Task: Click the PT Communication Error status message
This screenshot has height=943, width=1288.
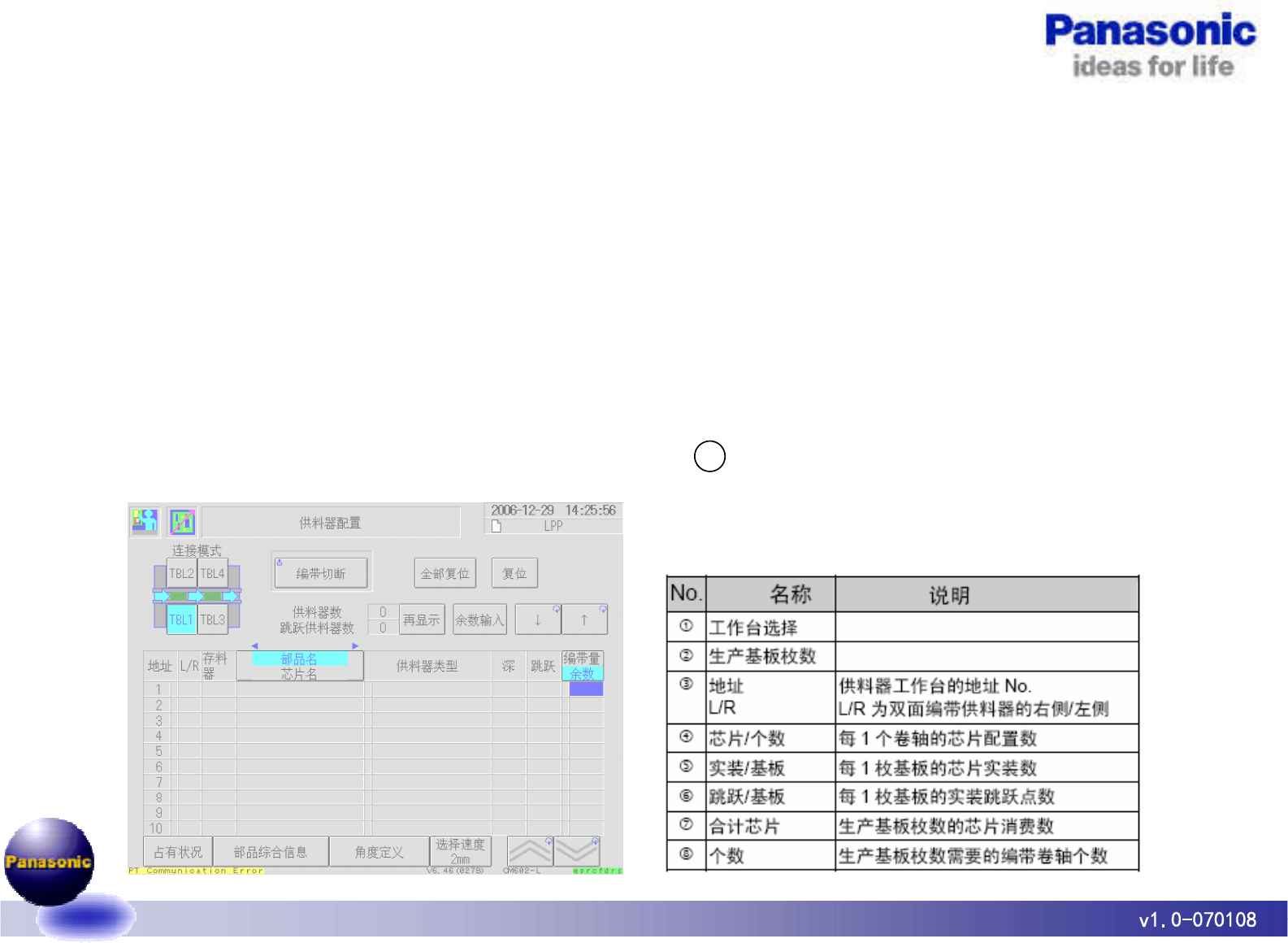Action: [196, 871]
